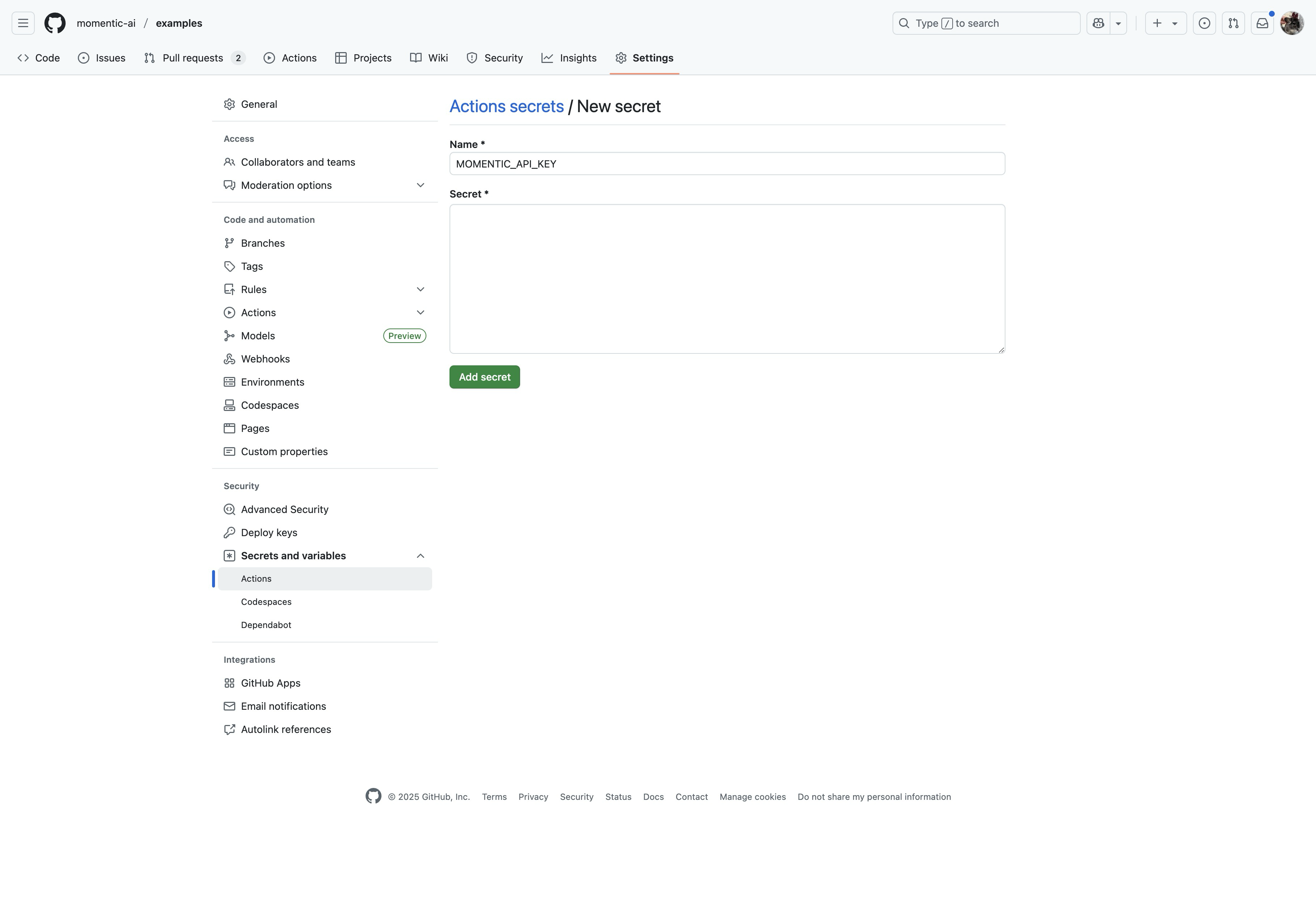Image resolution: width=1316 pixels, height=916 pixels.
Task: Open the issues icon in the header
Action: tap(1204, 23)
